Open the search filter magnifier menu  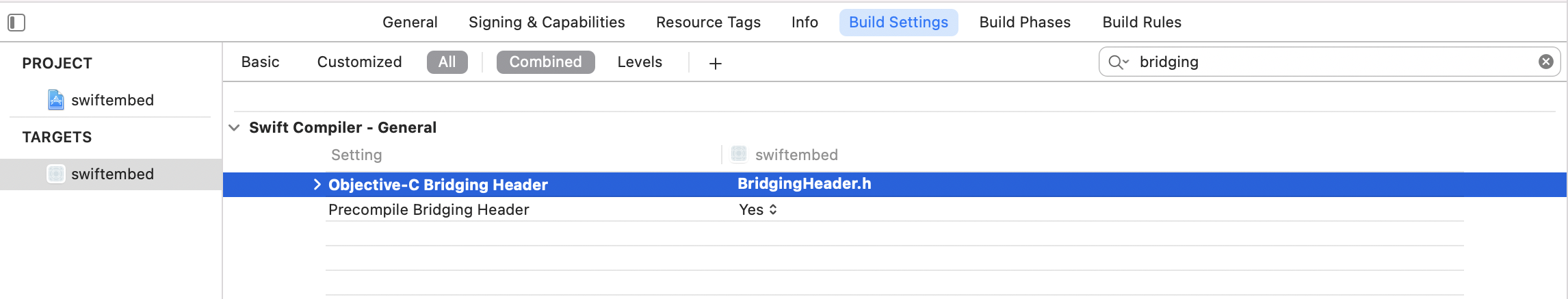pos(1119,62)
